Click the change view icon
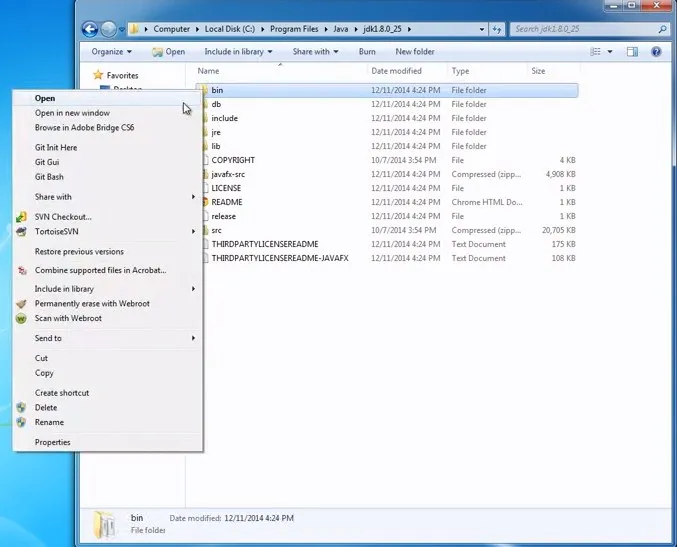The width and height of the screenshot is (677, 547). [x=595, y=51]
